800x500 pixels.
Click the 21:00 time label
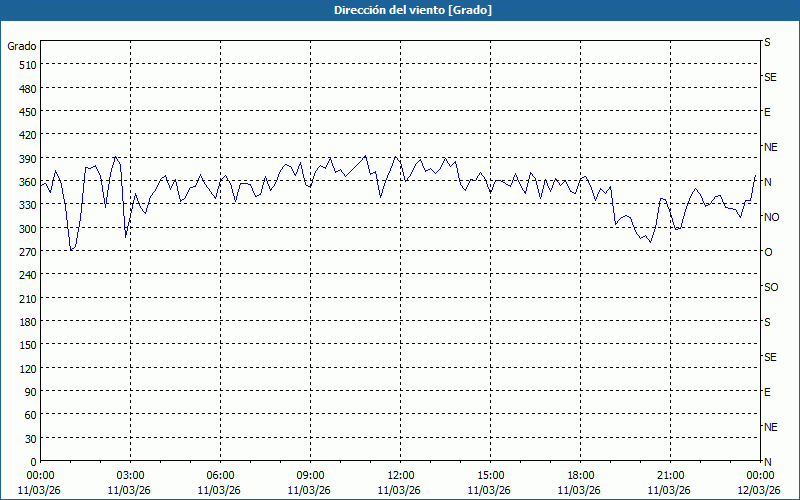(670, 475)
